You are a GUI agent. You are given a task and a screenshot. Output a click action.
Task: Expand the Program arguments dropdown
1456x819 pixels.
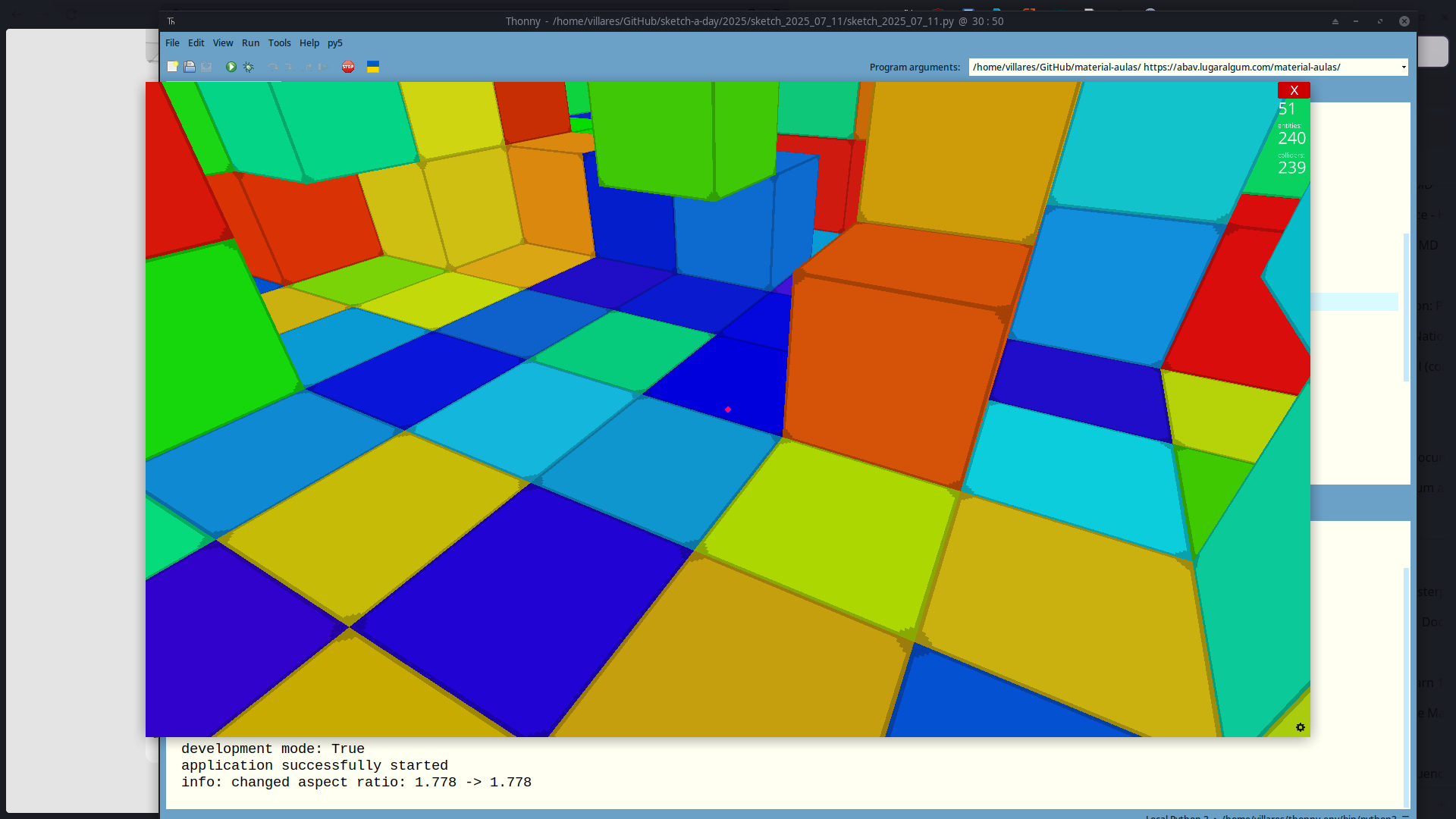(x=1404, y=67)
